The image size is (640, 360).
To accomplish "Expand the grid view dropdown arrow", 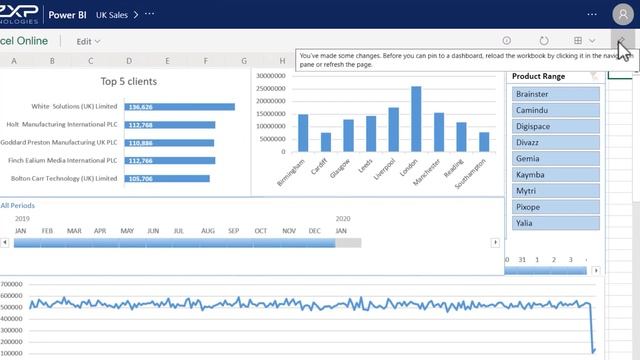I will [x=592, y=41].
